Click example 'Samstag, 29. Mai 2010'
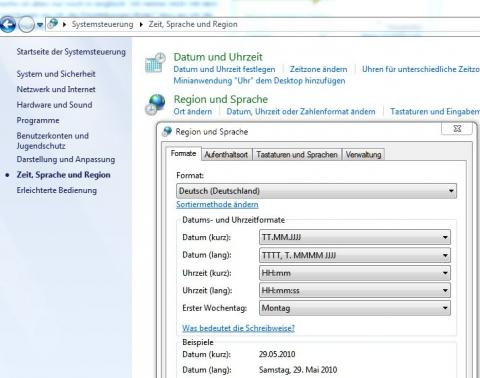The image size is (480, 378). pyautogui.click(x=298, y=370)
